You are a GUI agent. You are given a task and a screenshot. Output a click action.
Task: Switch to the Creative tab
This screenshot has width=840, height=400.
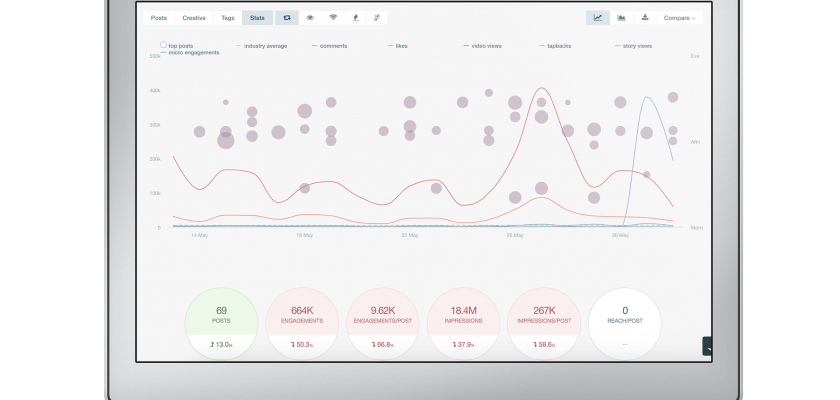[194, 18]
